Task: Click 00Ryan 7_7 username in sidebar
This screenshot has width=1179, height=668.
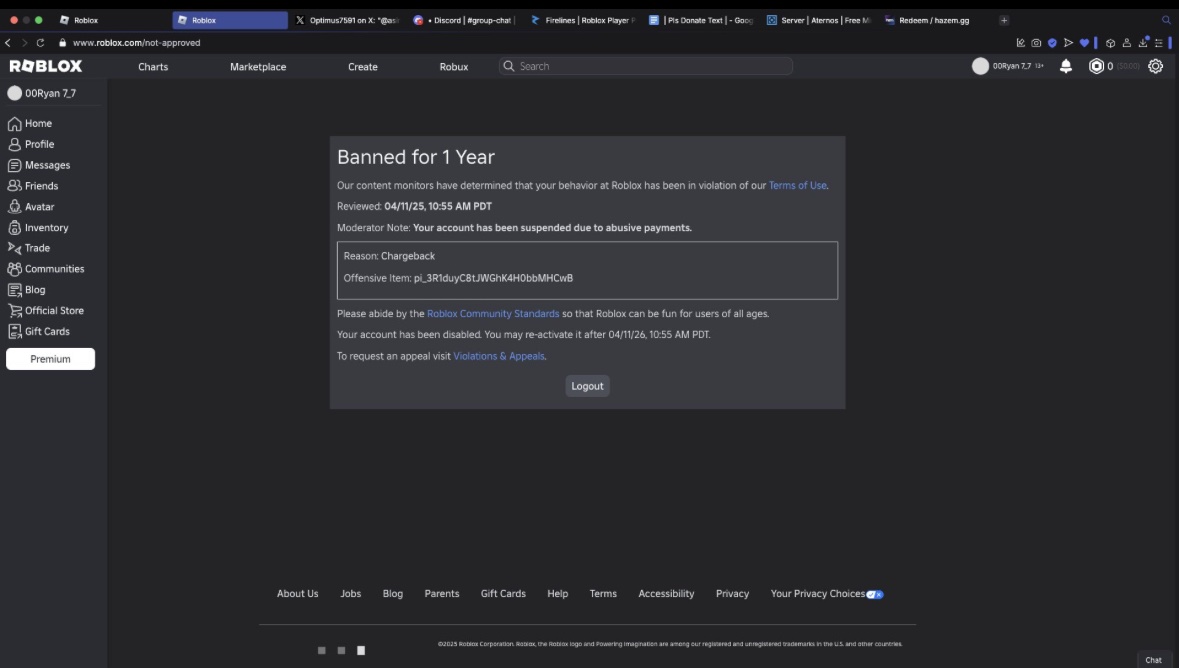Action: (50, 93)
